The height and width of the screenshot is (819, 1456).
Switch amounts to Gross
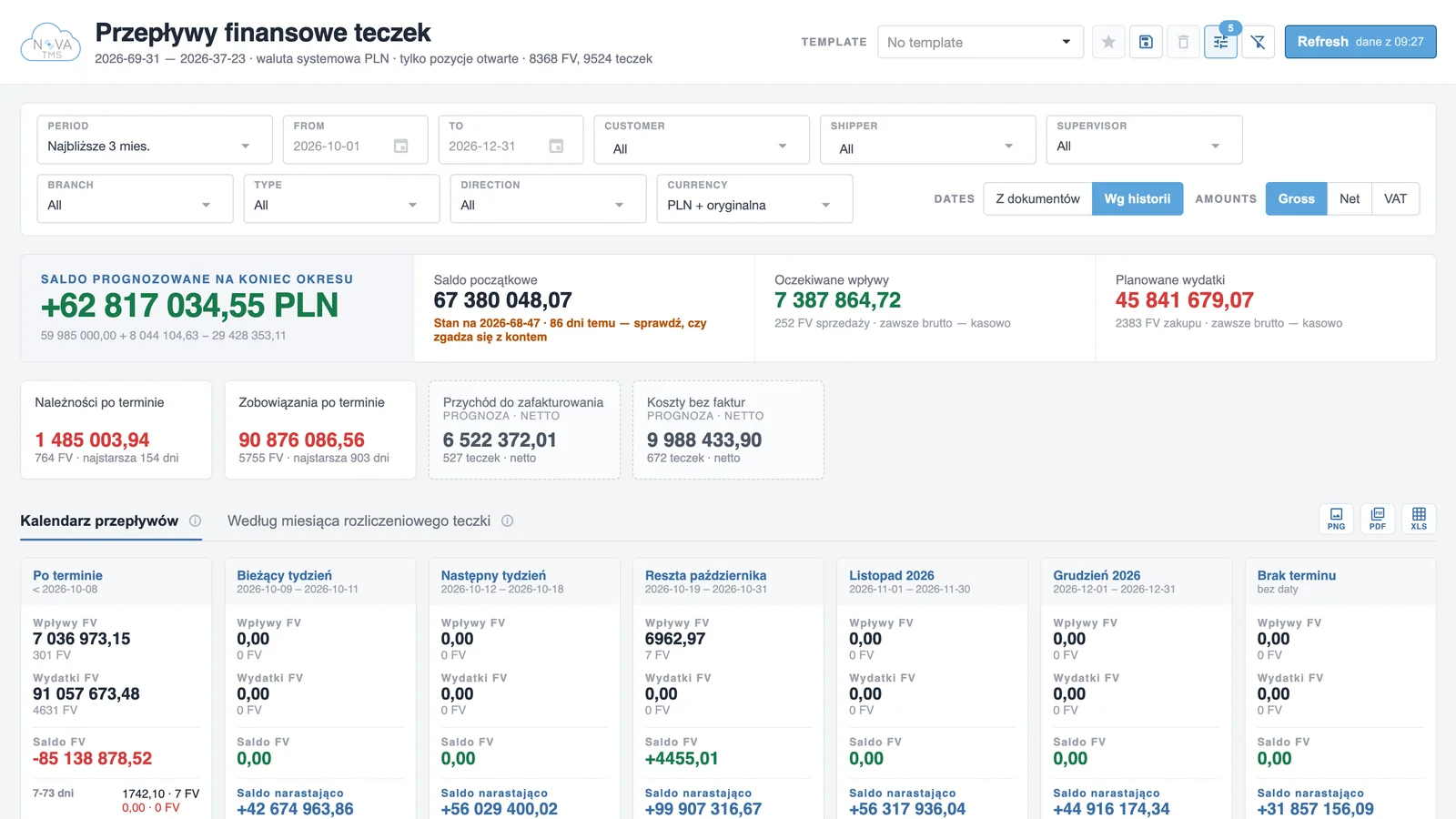(1296, 198)
